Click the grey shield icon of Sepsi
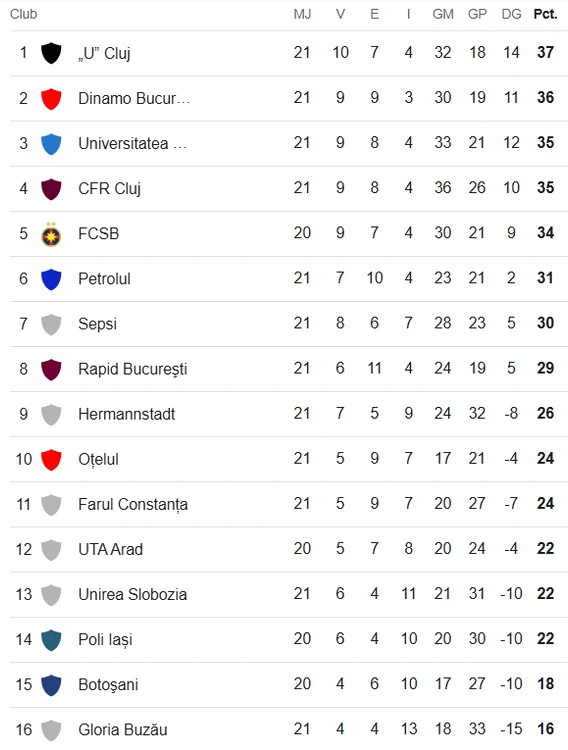This screenshot has width=568, height=750. (x=51, y=324)
